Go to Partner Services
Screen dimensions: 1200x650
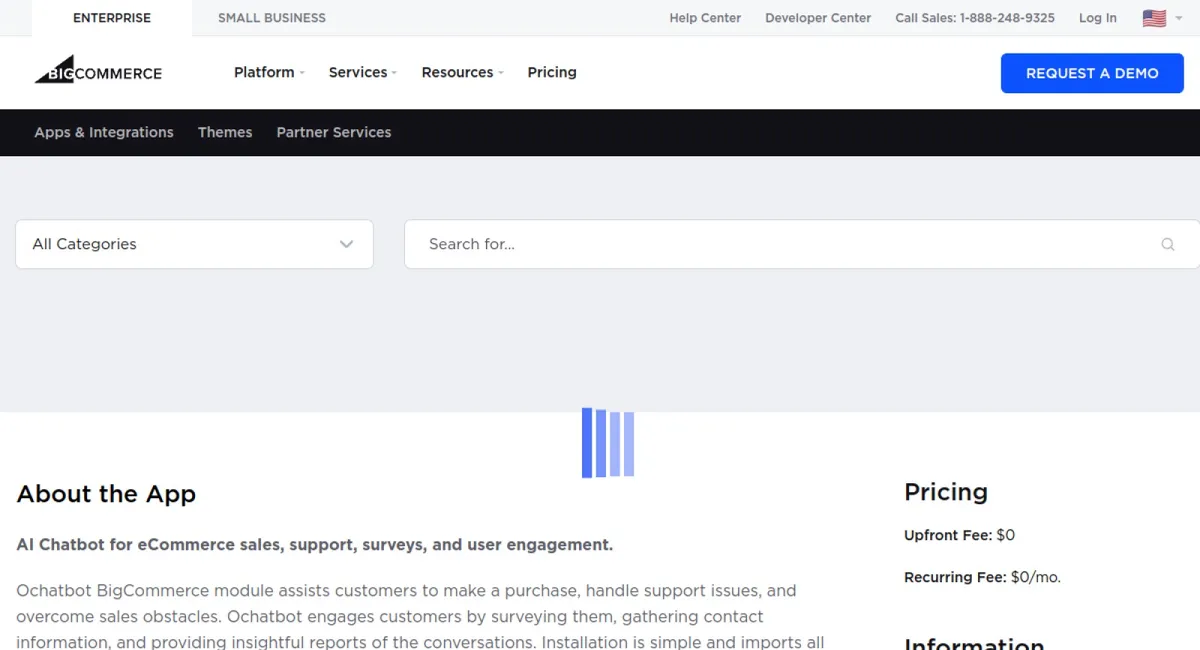(334, 132)
